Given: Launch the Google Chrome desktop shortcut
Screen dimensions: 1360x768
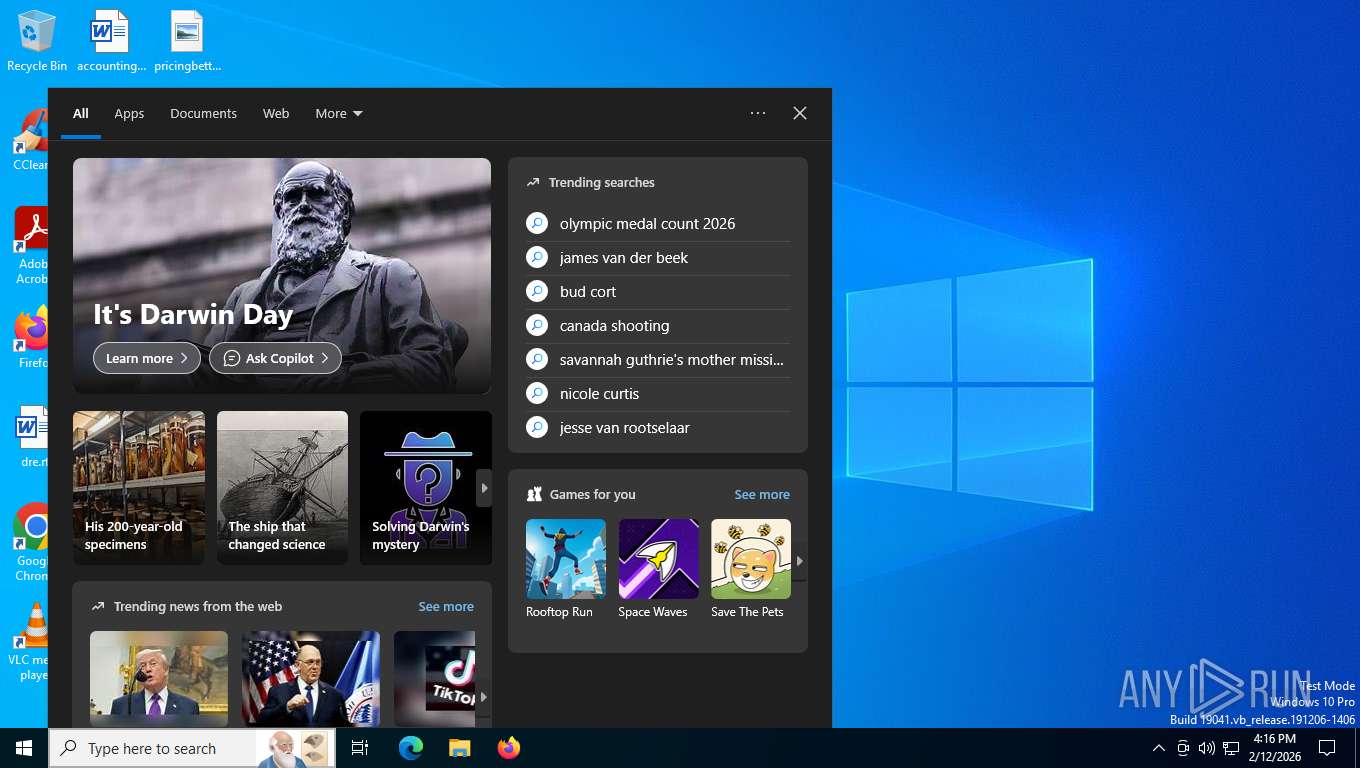Looking at the screenshot, I should tap(31, 542).
